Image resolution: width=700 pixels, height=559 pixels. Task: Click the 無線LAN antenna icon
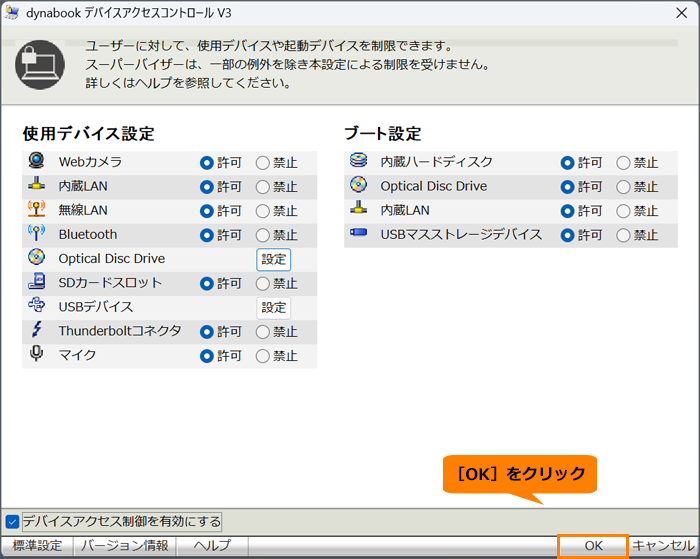point(36,209)
